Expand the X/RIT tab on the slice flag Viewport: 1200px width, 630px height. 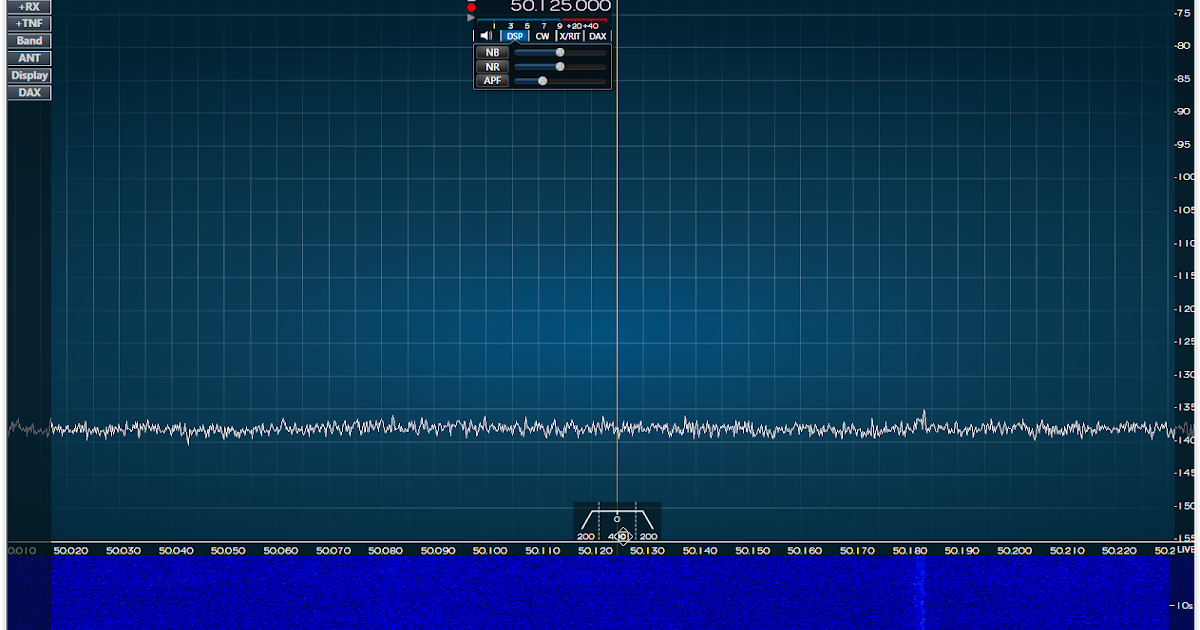coord(572,35)
